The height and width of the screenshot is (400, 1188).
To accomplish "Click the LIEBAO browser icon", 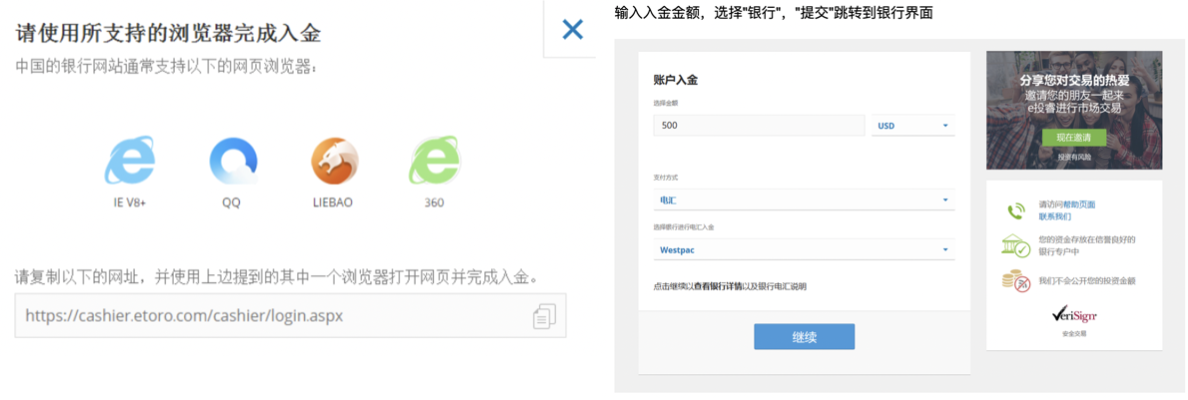I will 334,161.
